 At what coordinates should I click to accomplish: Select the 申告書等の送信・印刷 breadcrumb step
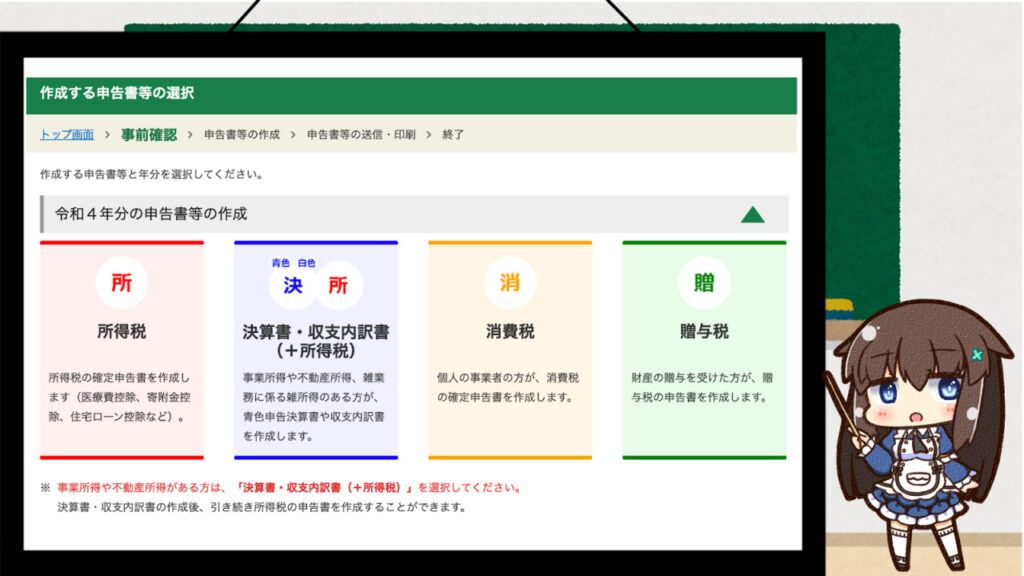361,135
